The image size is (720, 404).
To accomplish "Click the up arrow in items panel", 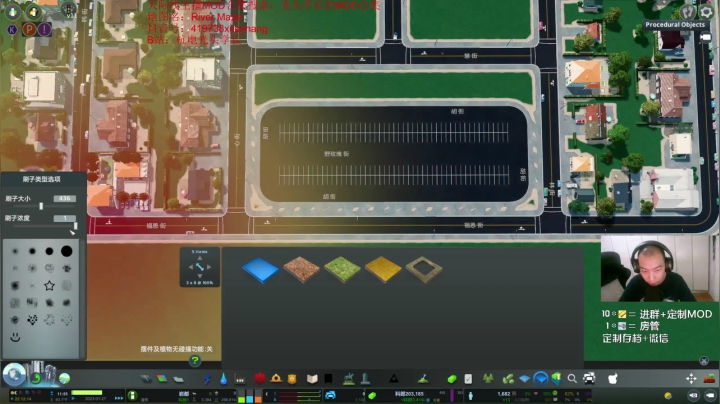I will pos(199,258).
